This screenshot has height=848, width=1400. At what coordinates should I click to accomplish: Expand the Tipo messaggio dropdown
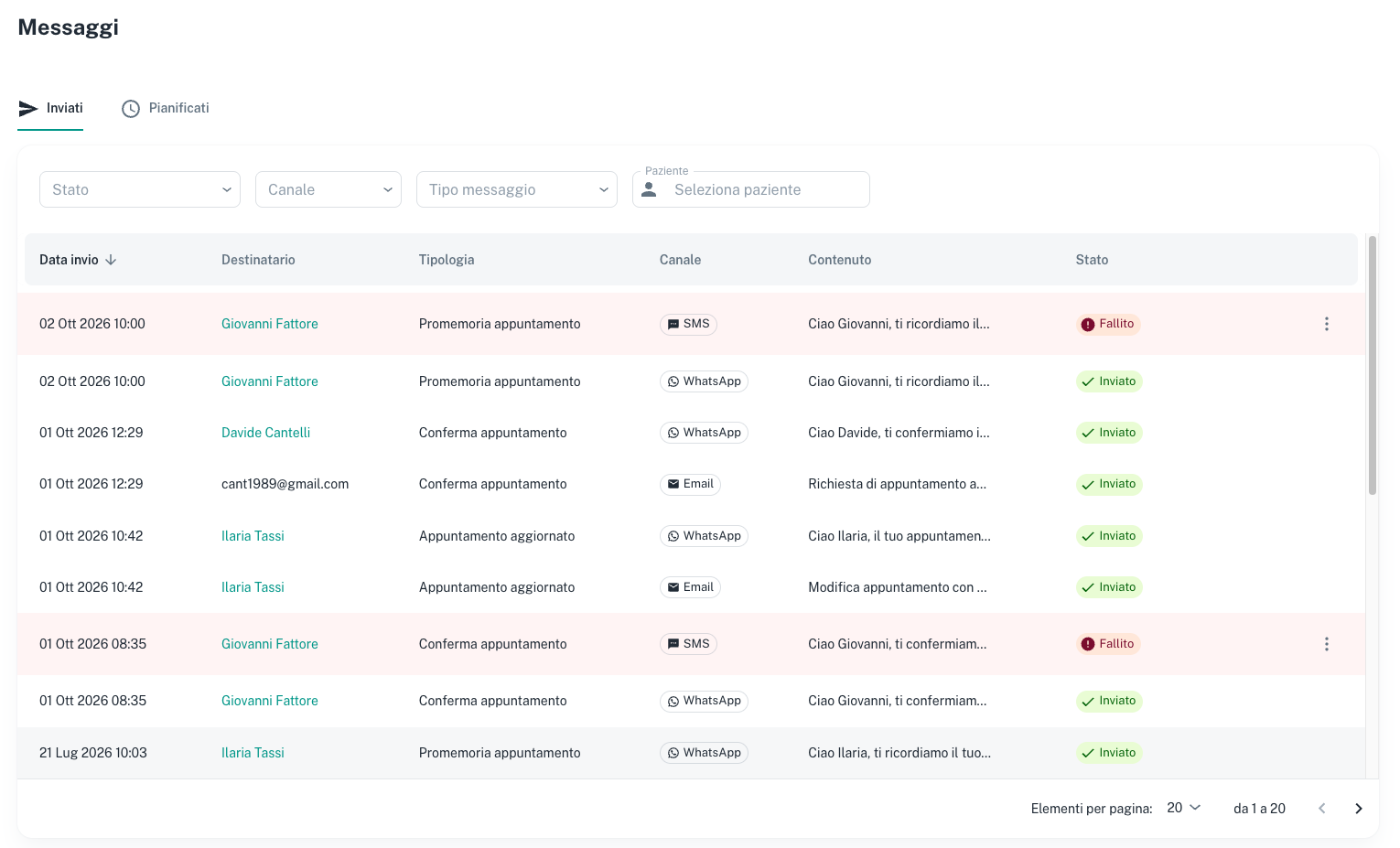517,189
